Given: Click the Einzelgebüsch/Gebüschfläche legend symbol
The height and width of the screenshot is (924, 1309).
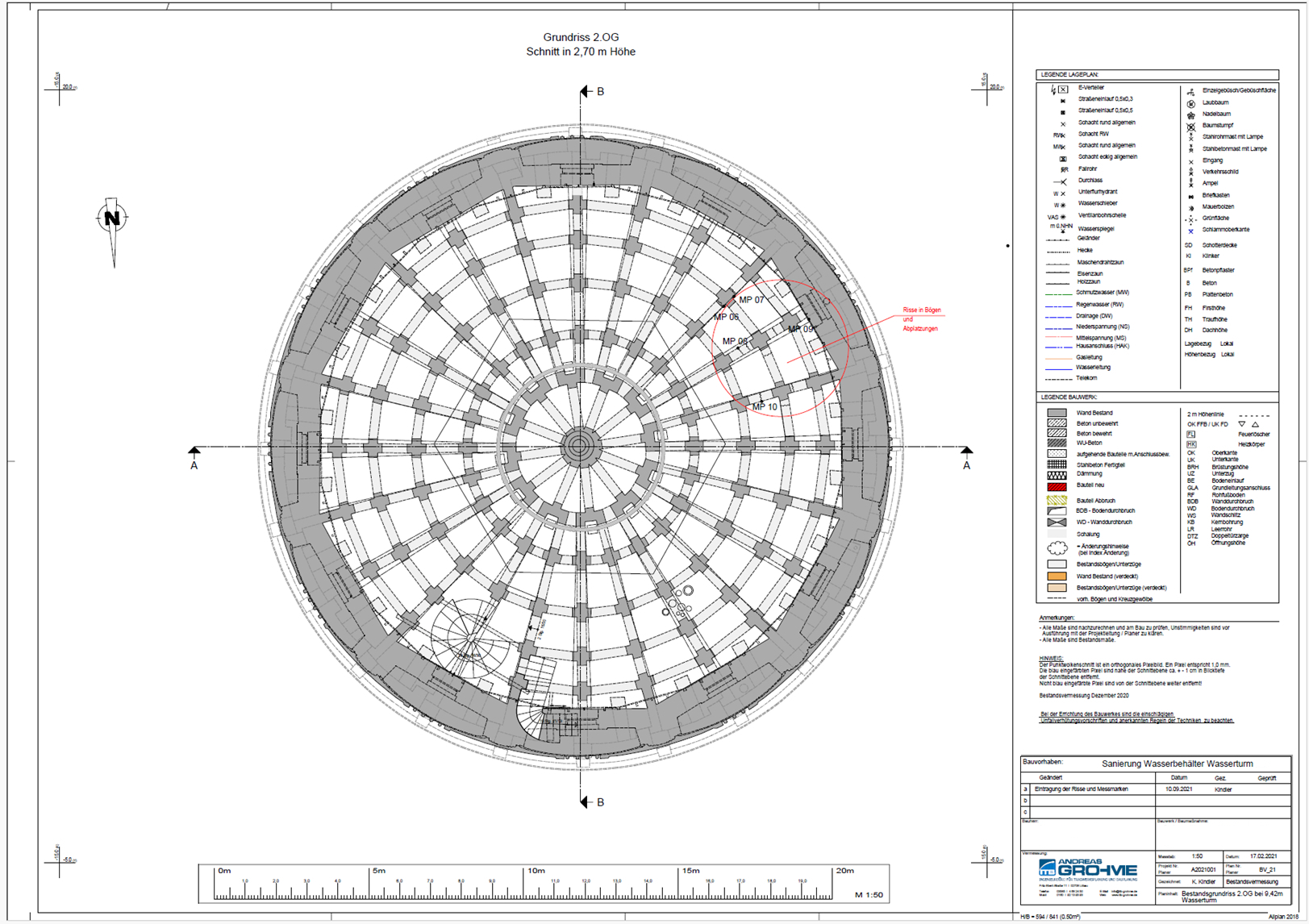Looking at the screenshot, I should [1190, 91].
